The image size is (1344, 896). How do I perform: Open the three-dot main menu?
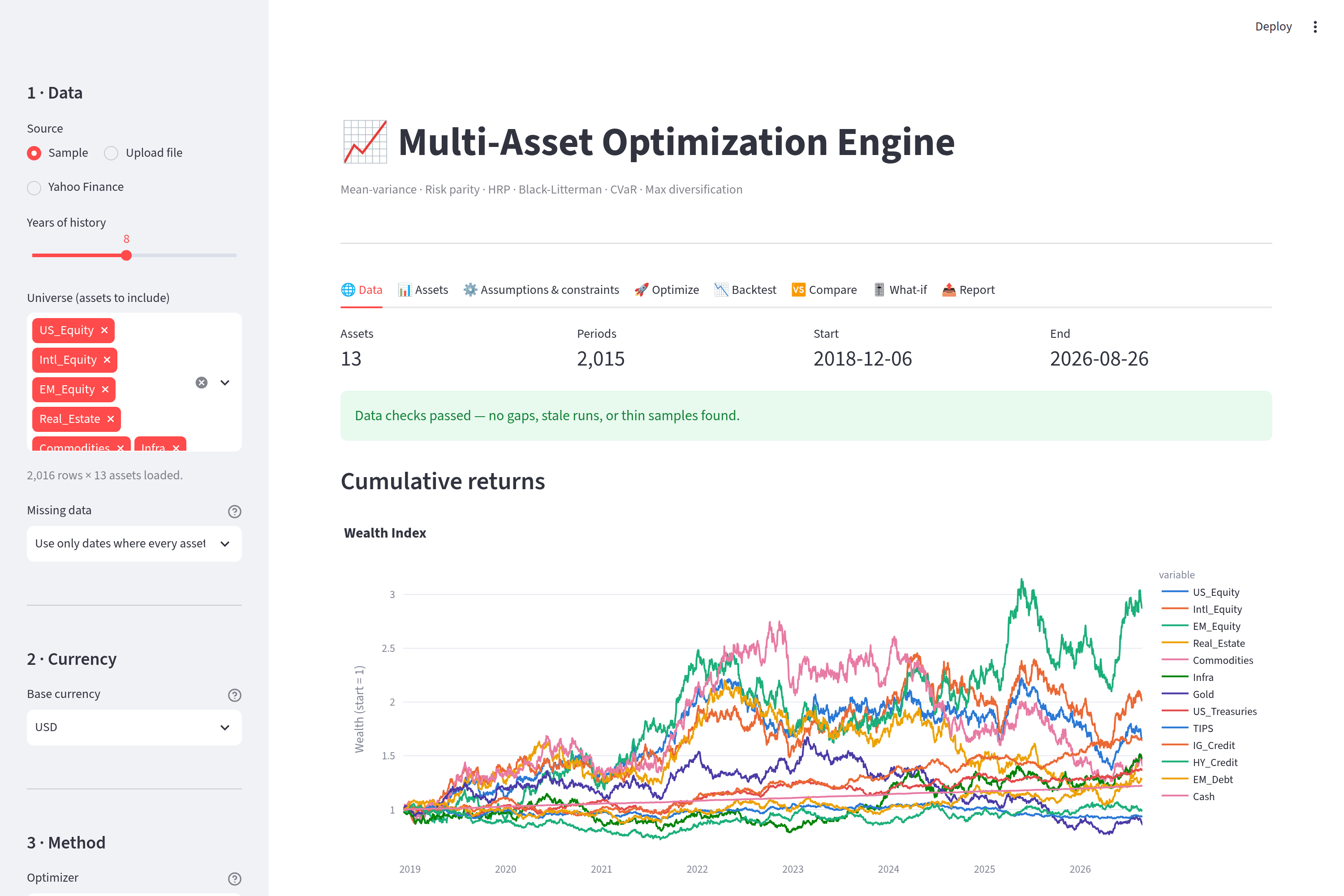(x=1315, y=27)
